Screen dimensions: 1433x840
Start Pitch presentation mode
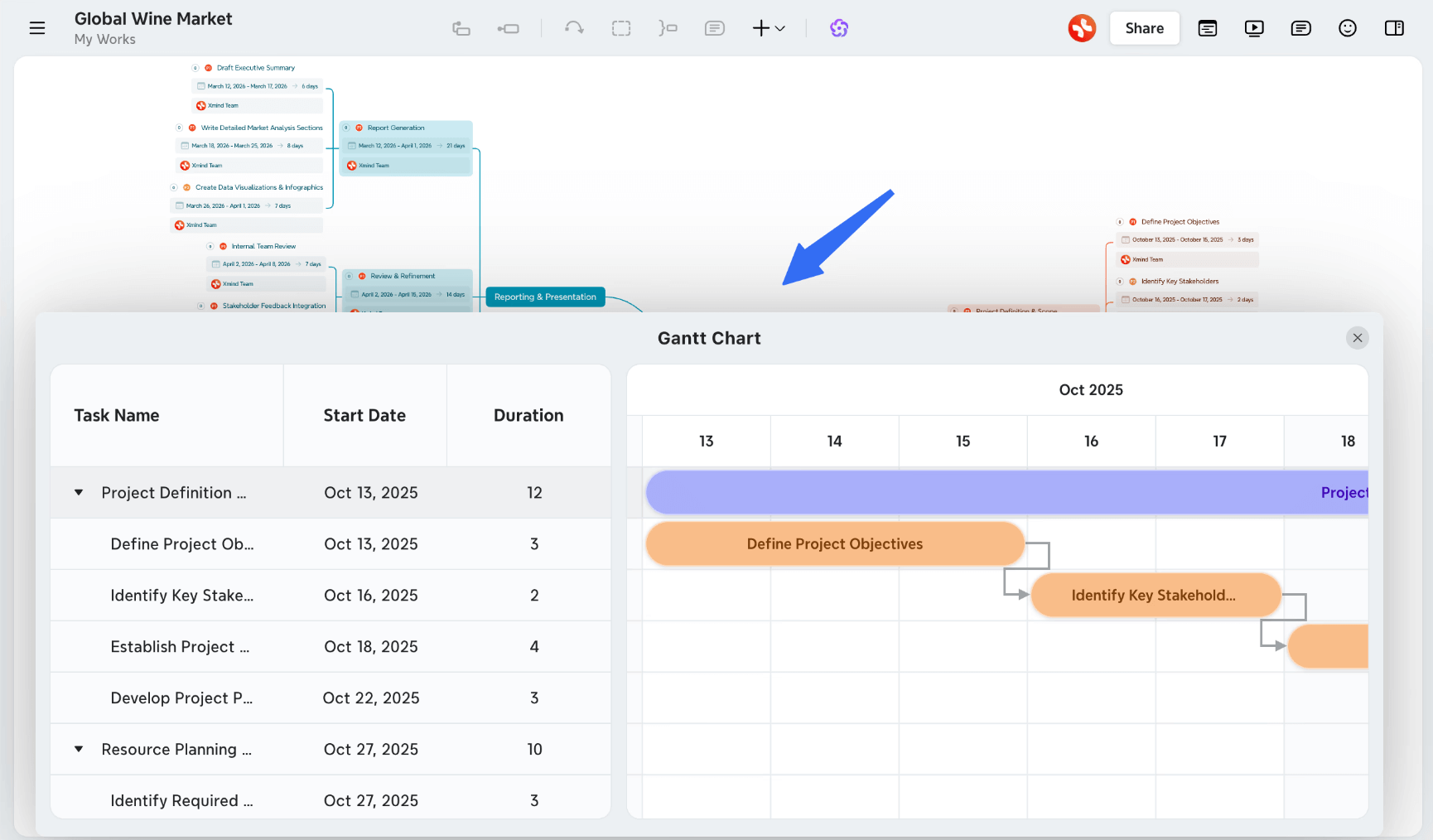tap(1254, 27)
